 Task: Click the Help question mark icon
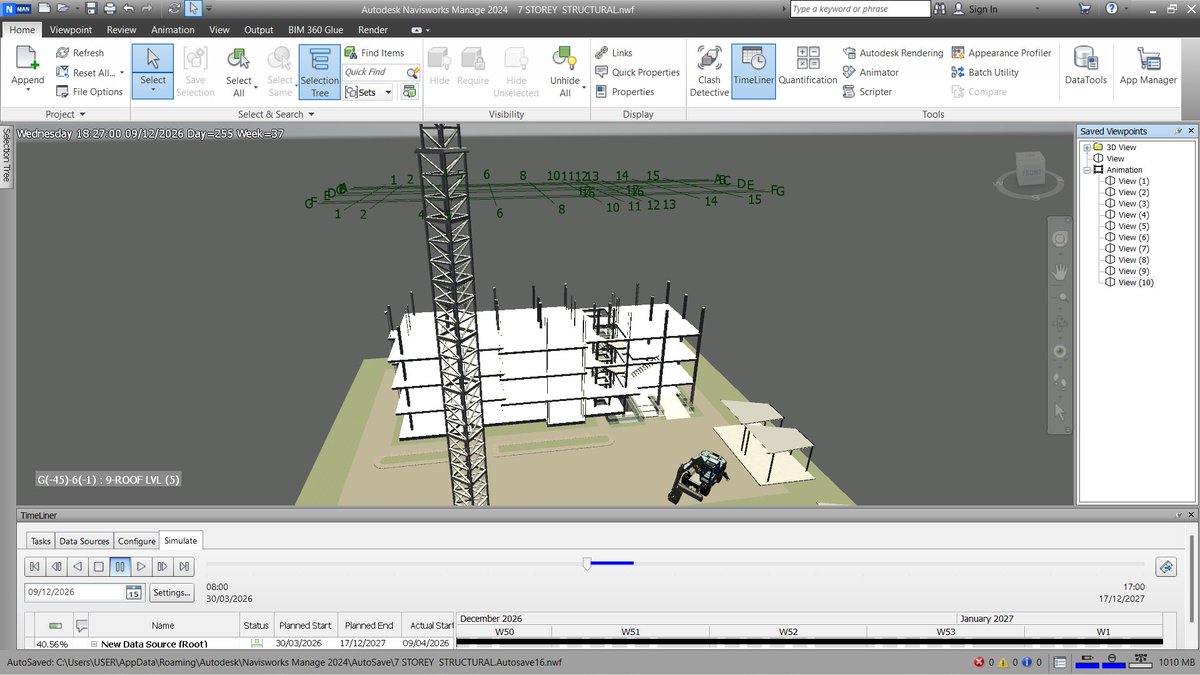[x=1111, y=9]
